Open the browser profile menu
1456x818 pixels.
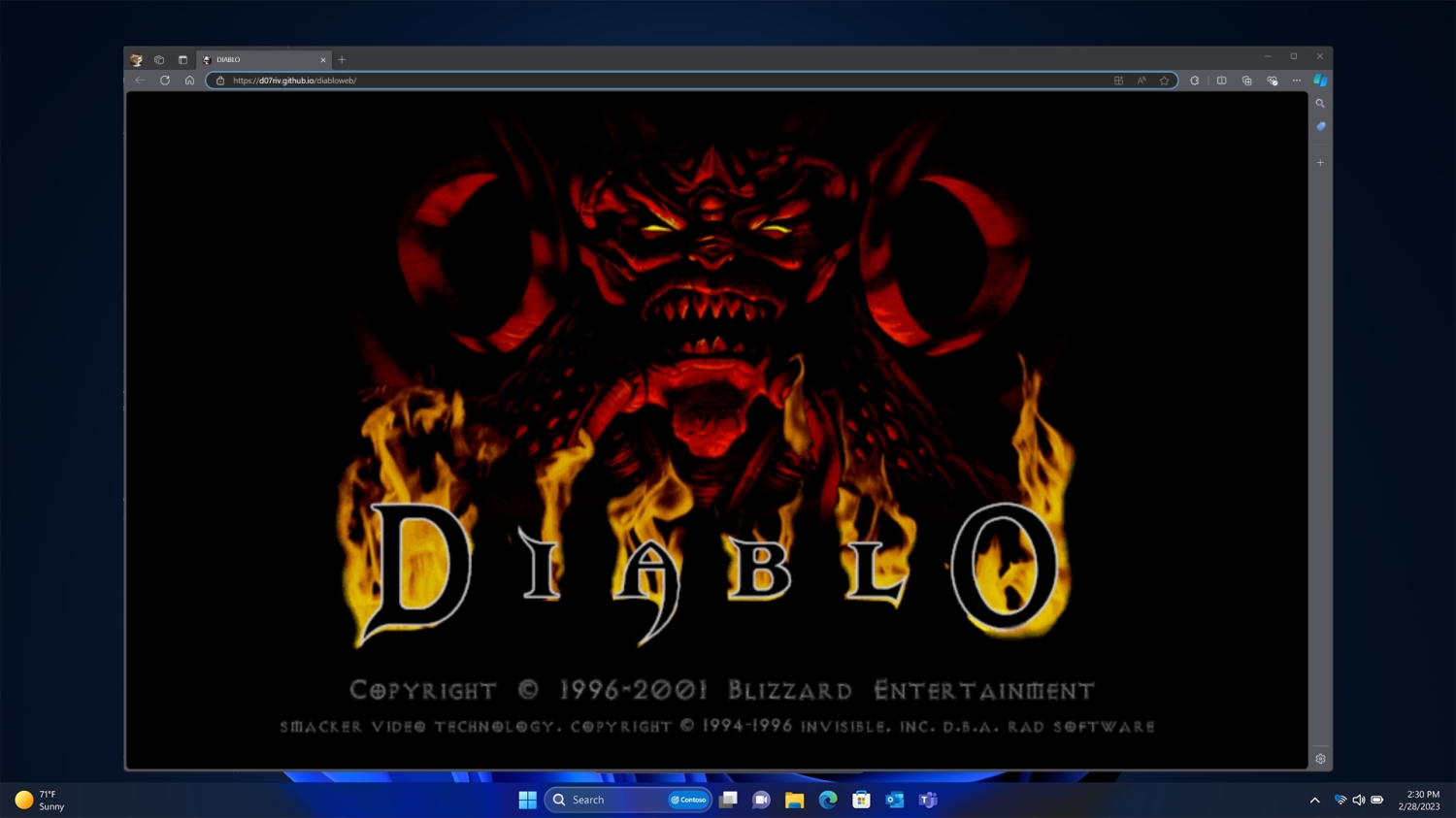136,59
